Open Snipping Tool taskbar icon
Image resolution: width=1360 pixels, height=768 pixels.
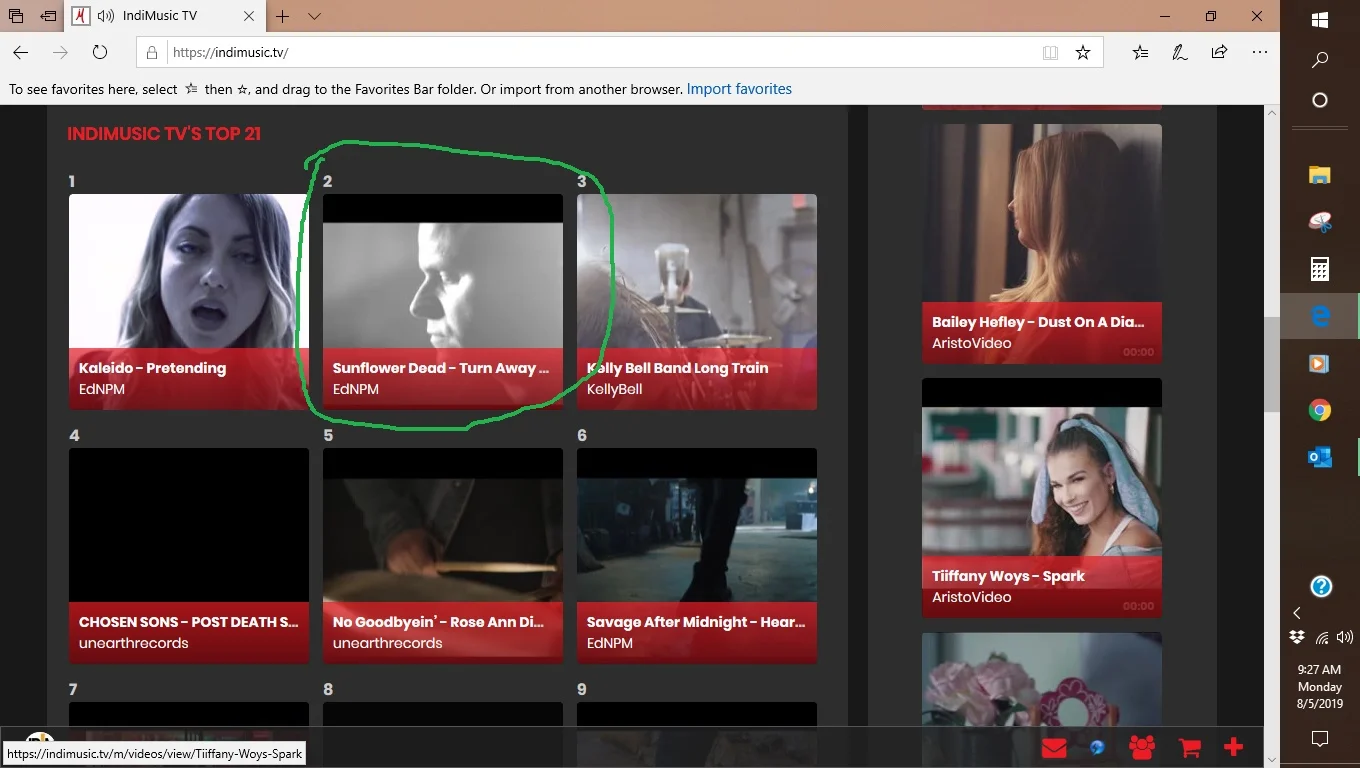1320,222
